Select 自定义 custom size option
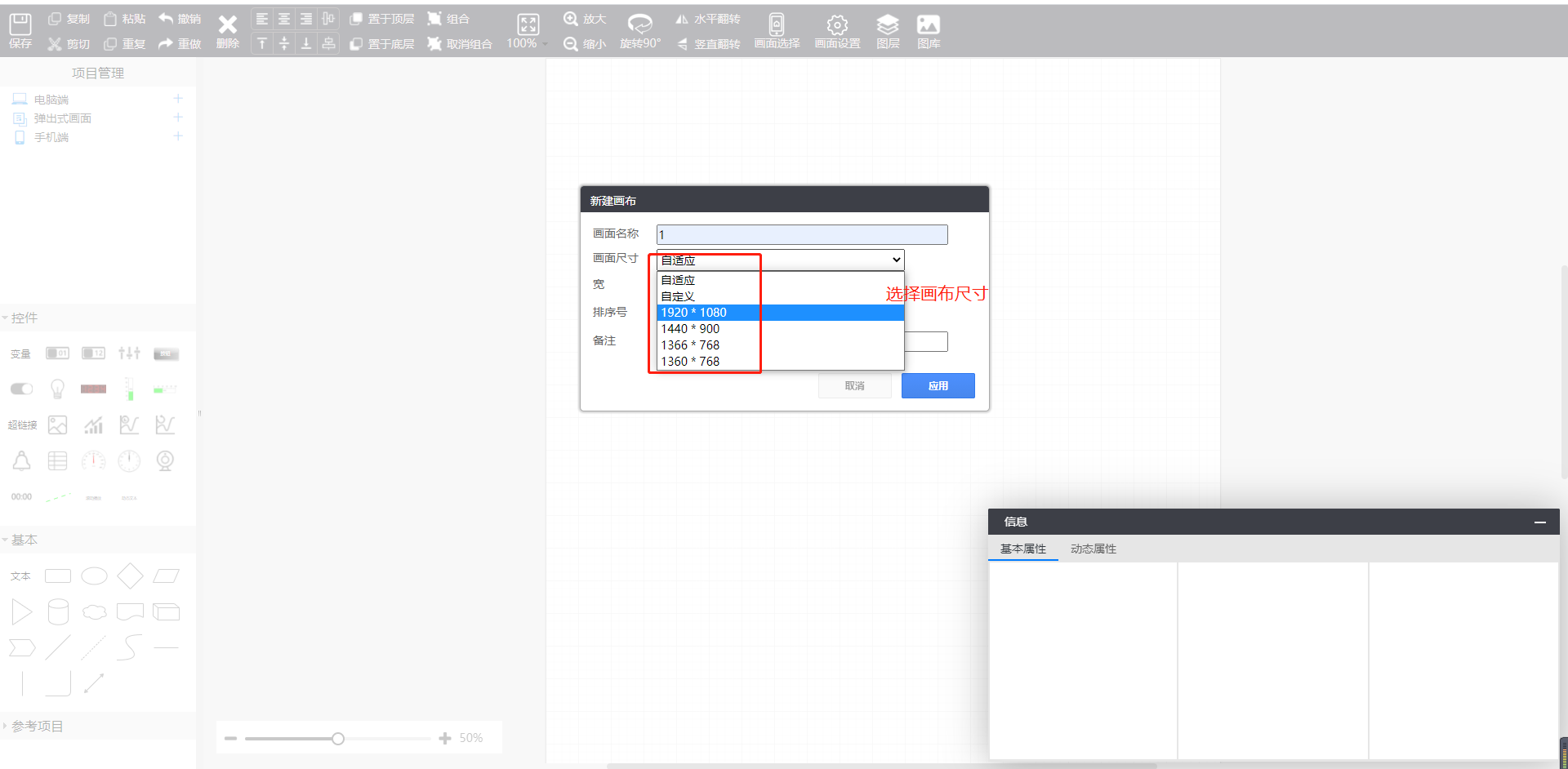The width and height of the screenshot is (1568, 769). click(678, 296)
